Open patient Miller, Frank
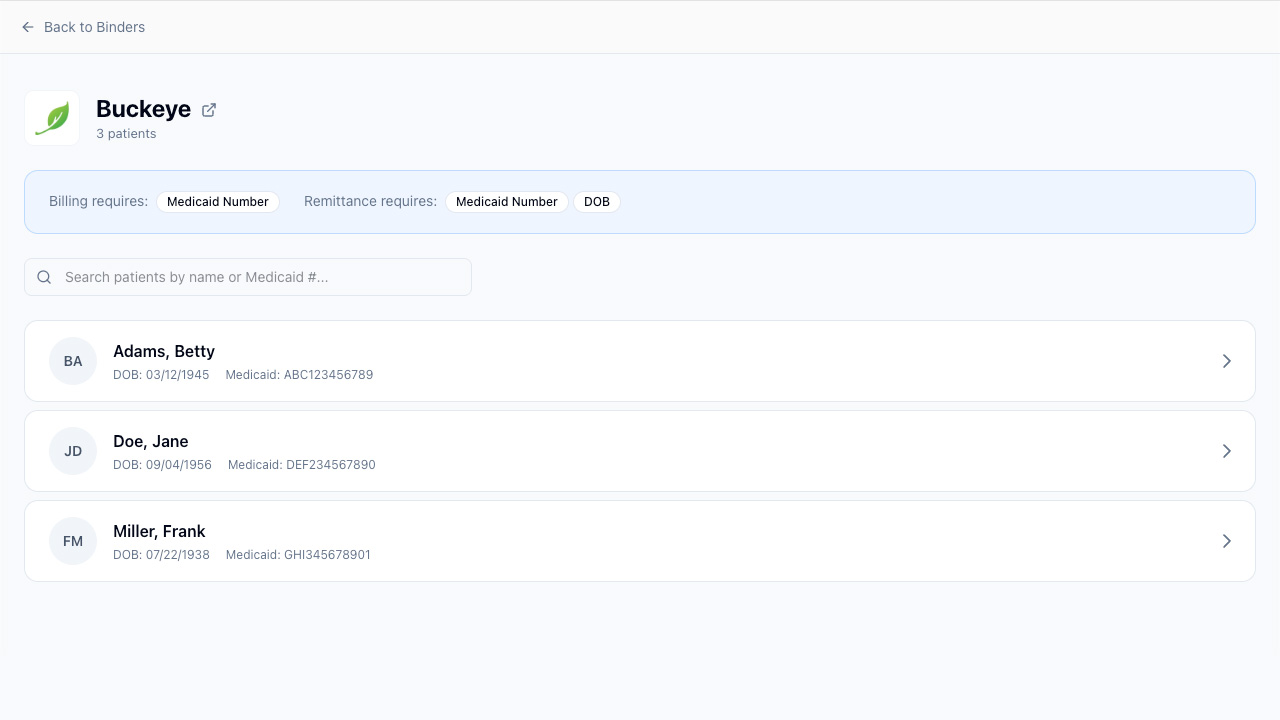This screenshot has height=720, width=1280. [x=640, y=541]
